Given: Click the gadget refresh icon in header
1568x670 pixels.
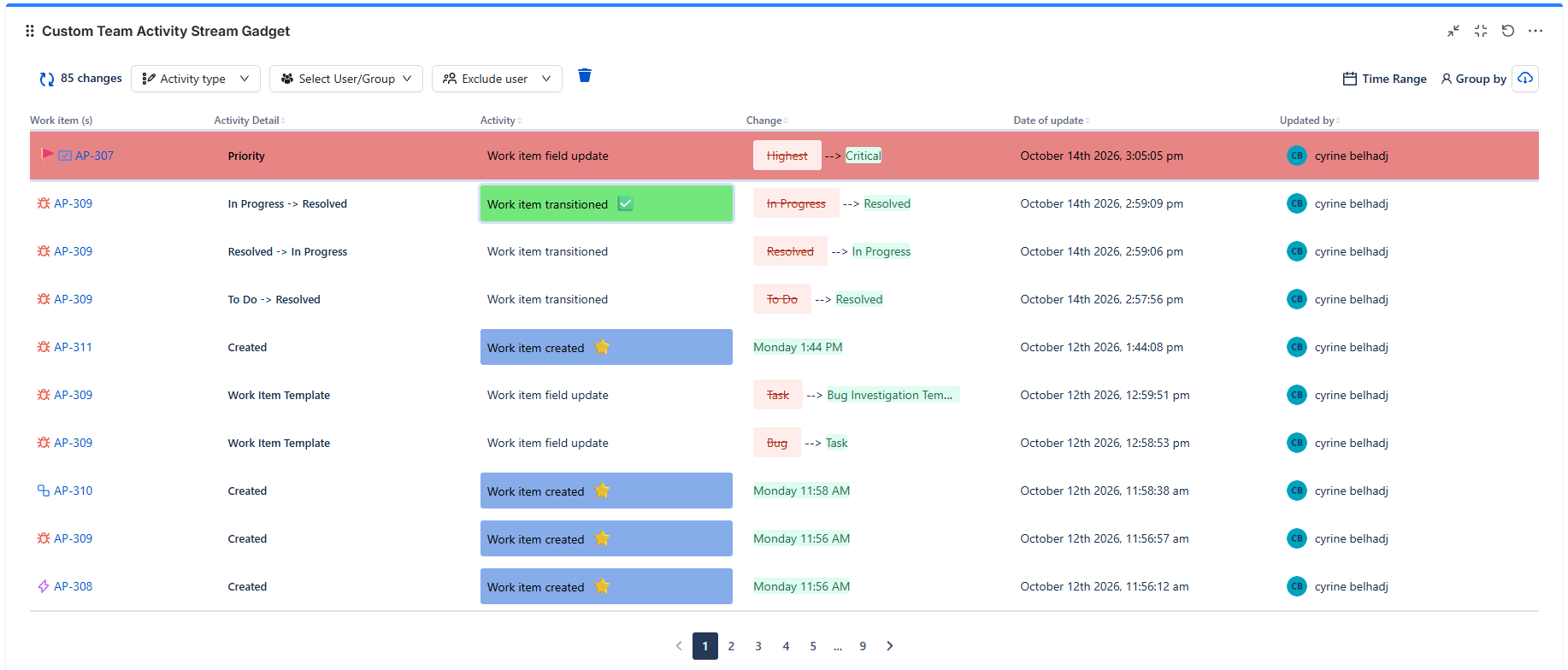Looking at the screenshot, I should (1508, 31).
